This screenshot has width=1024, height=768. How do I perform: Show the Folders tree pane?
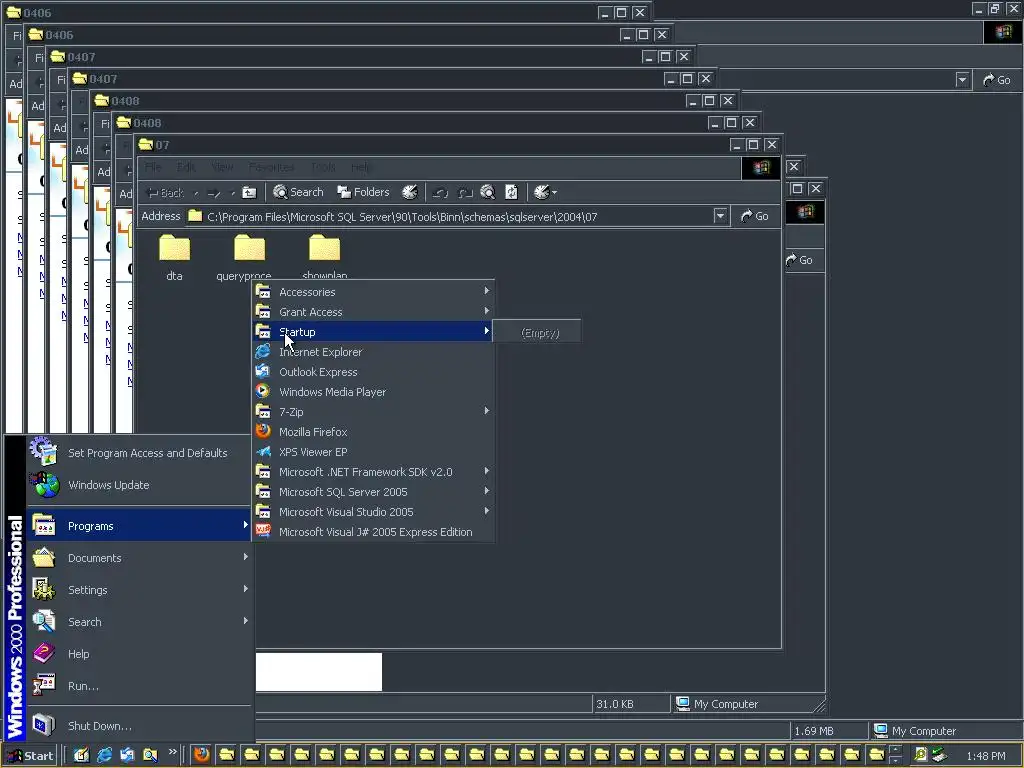pyautogui.click(x=363, y=192)
